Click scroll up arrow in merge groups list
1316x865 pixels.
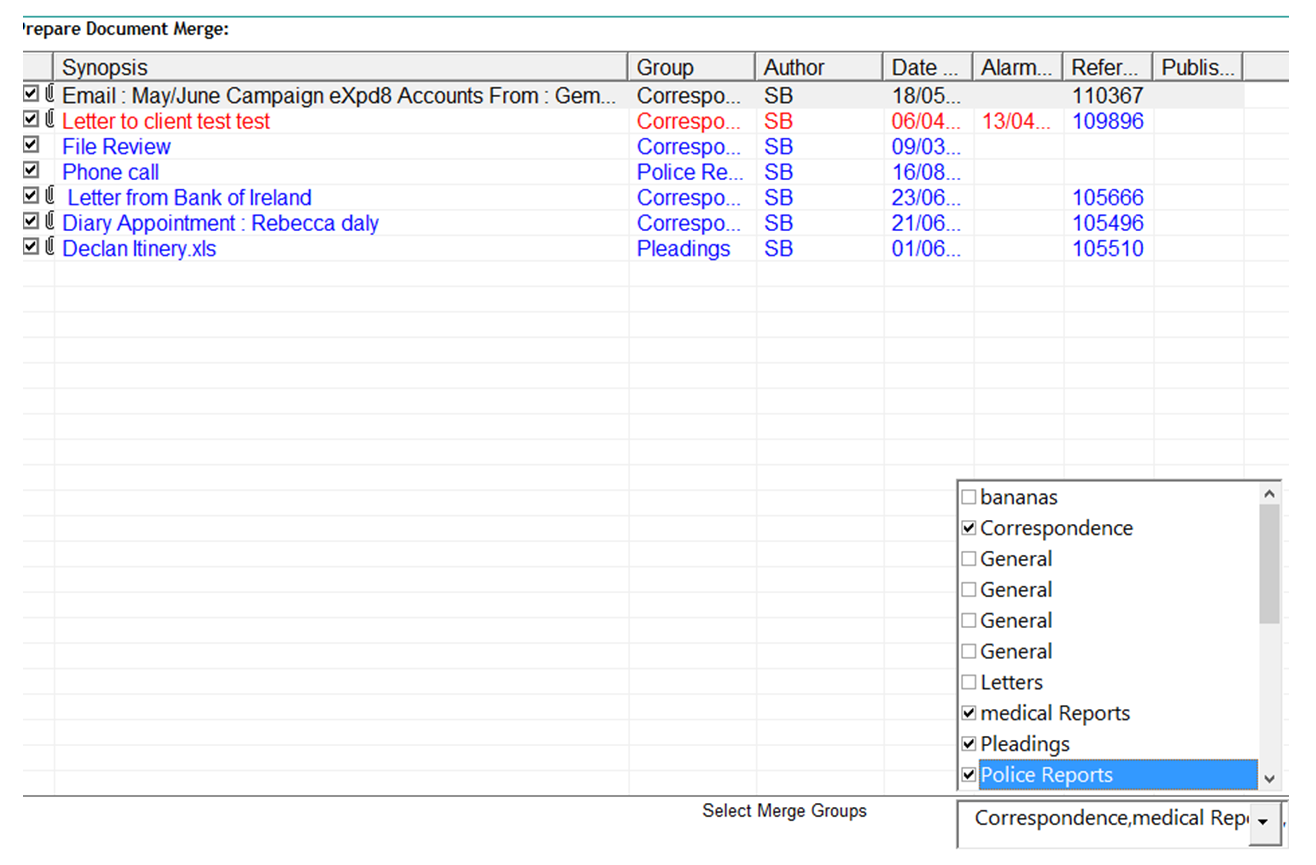tap(1269, 493)
